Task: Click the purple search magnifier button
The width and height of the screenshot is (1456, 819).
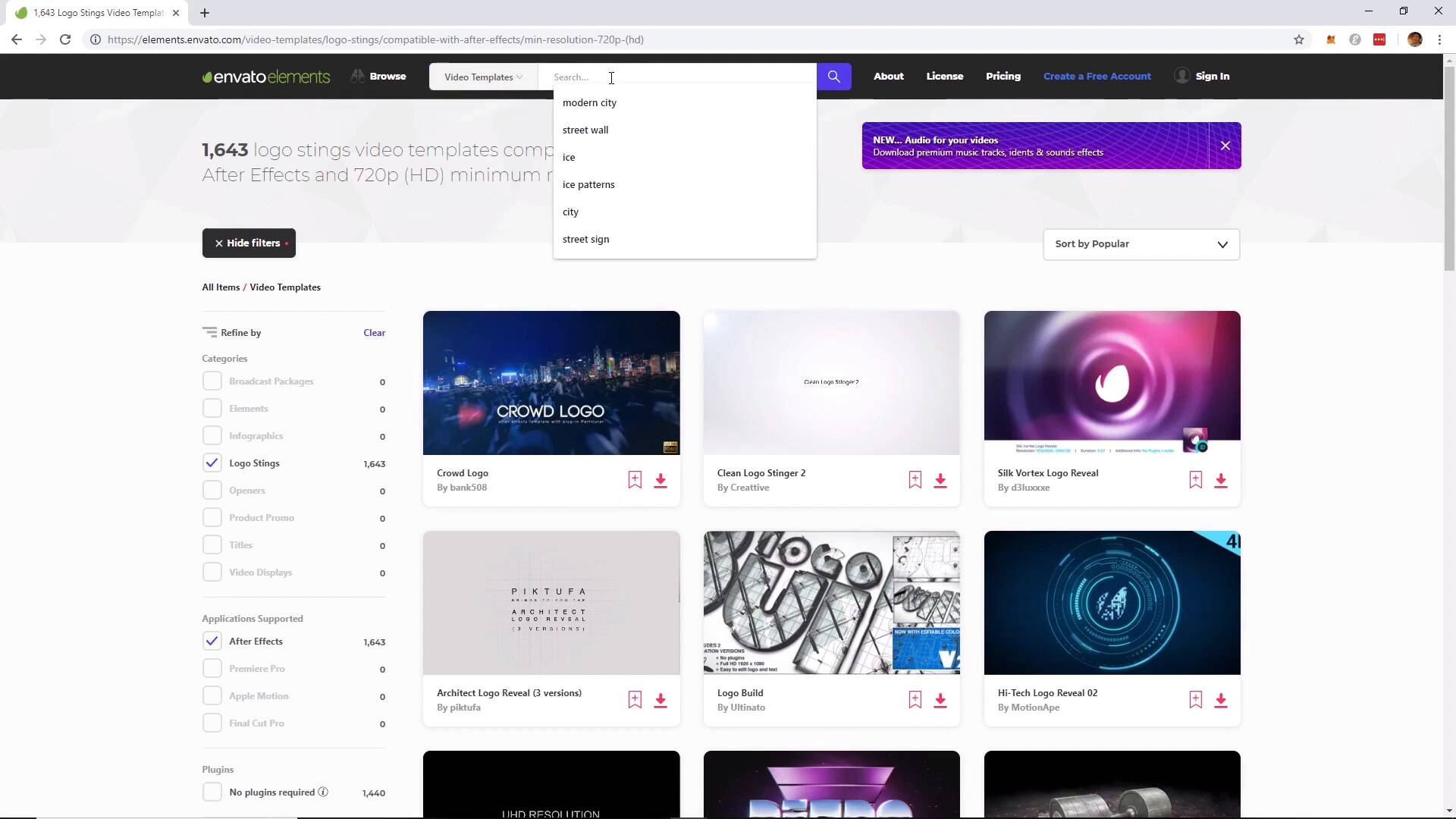Action: click(833, 77)
